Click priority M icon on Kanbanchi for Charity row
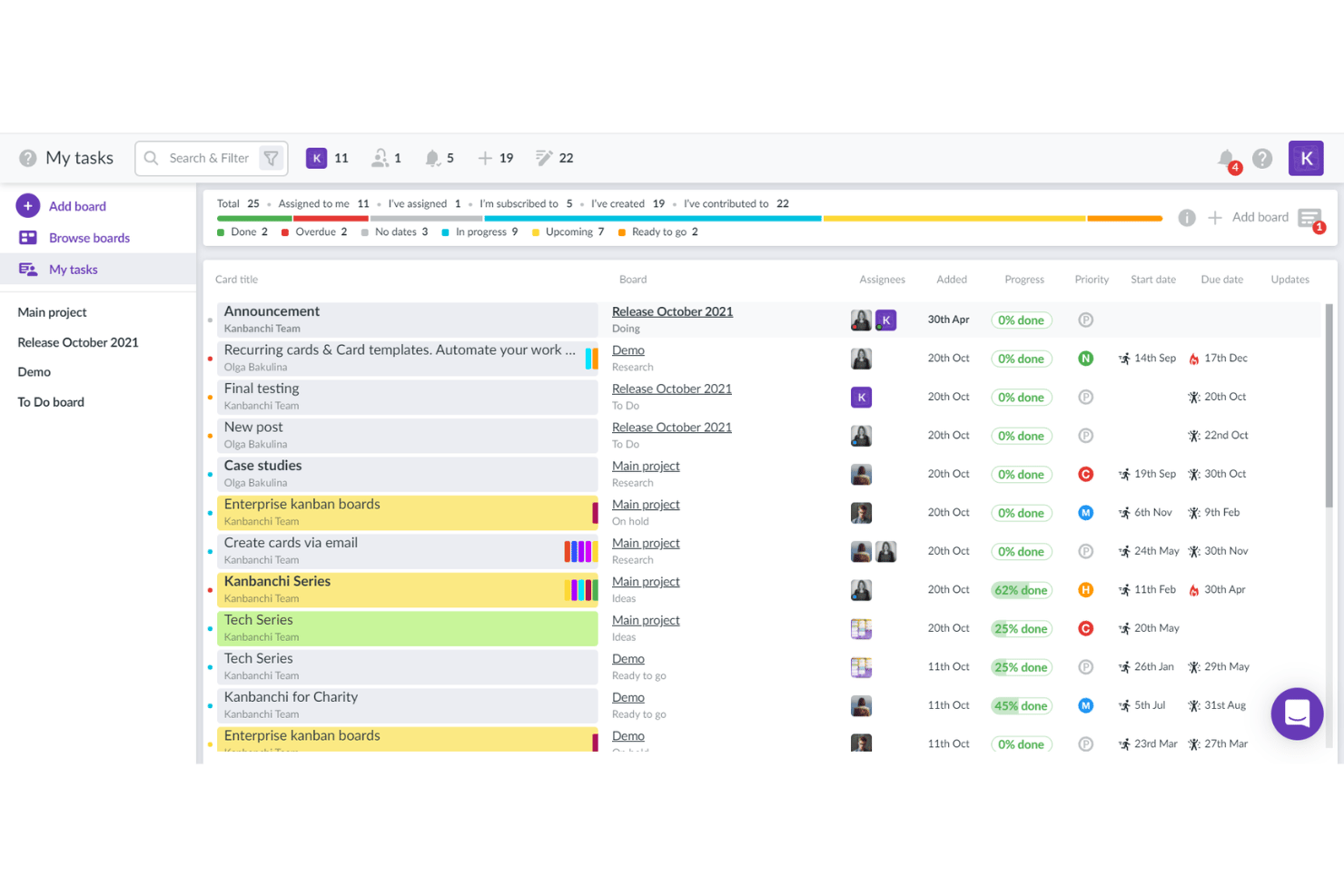This screenshot has width=1344, height=896. [1085, 705]
